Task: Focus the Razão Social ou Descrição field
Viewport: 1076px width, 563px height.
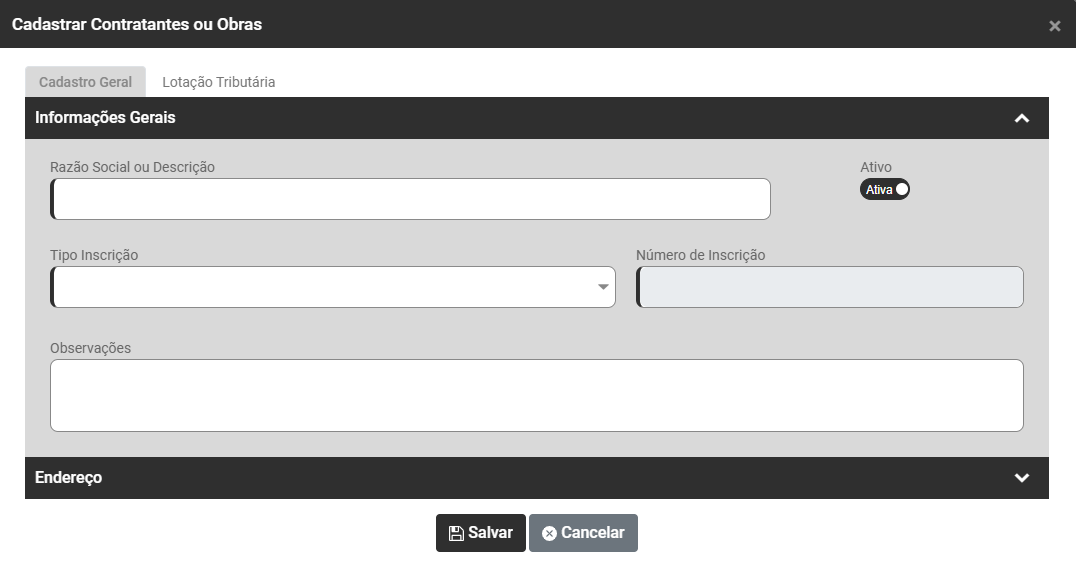Action: click(x=410, y=199)
